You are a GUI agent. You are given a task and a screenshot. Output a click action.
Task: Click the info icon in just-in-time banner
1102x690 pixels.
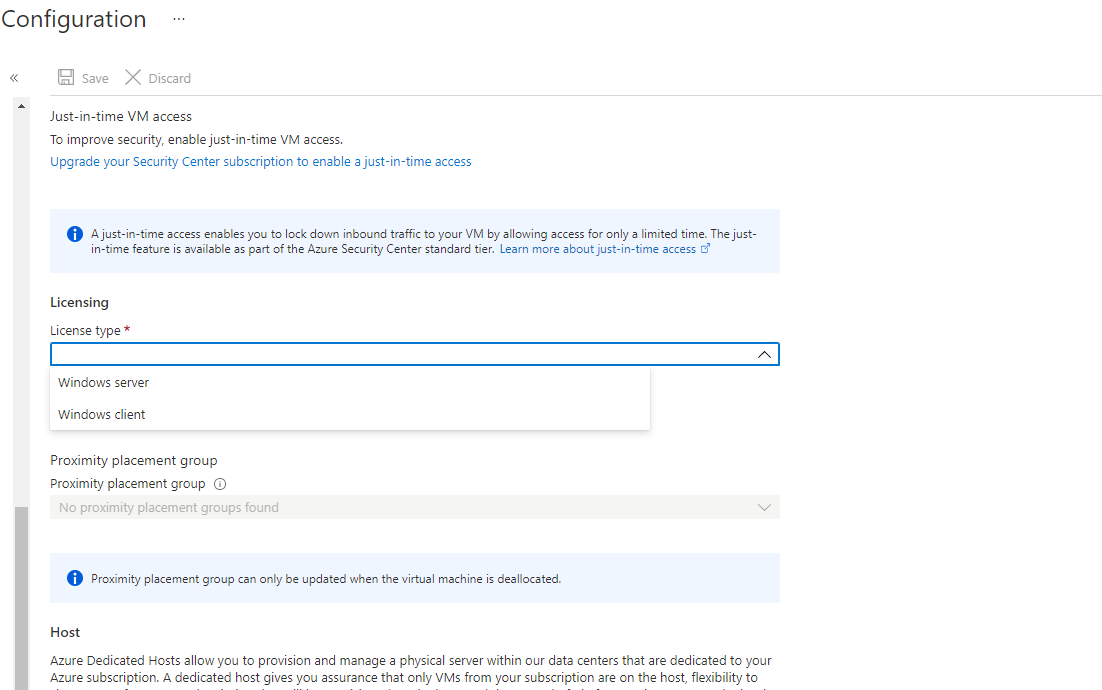pos(74,234)
